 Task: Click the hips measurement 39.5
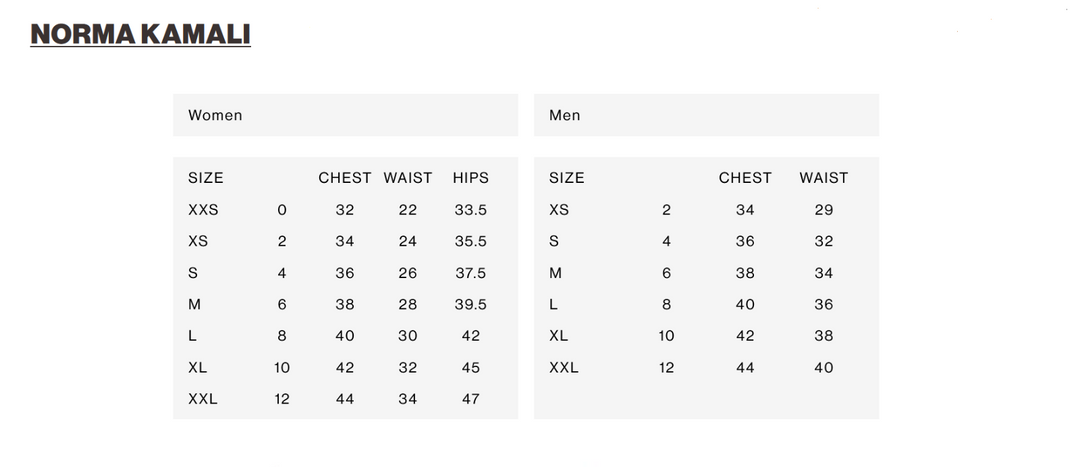[x=470, y=304]
